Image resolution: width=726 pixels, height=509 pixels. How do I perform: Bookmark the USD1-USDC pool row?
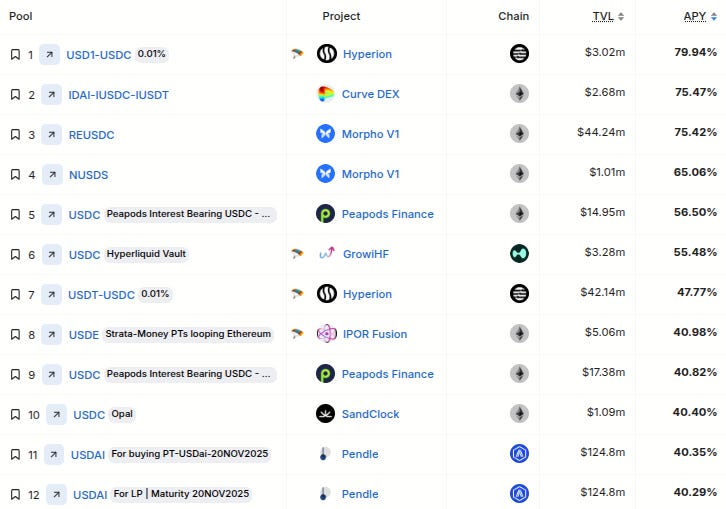(15, 55)
